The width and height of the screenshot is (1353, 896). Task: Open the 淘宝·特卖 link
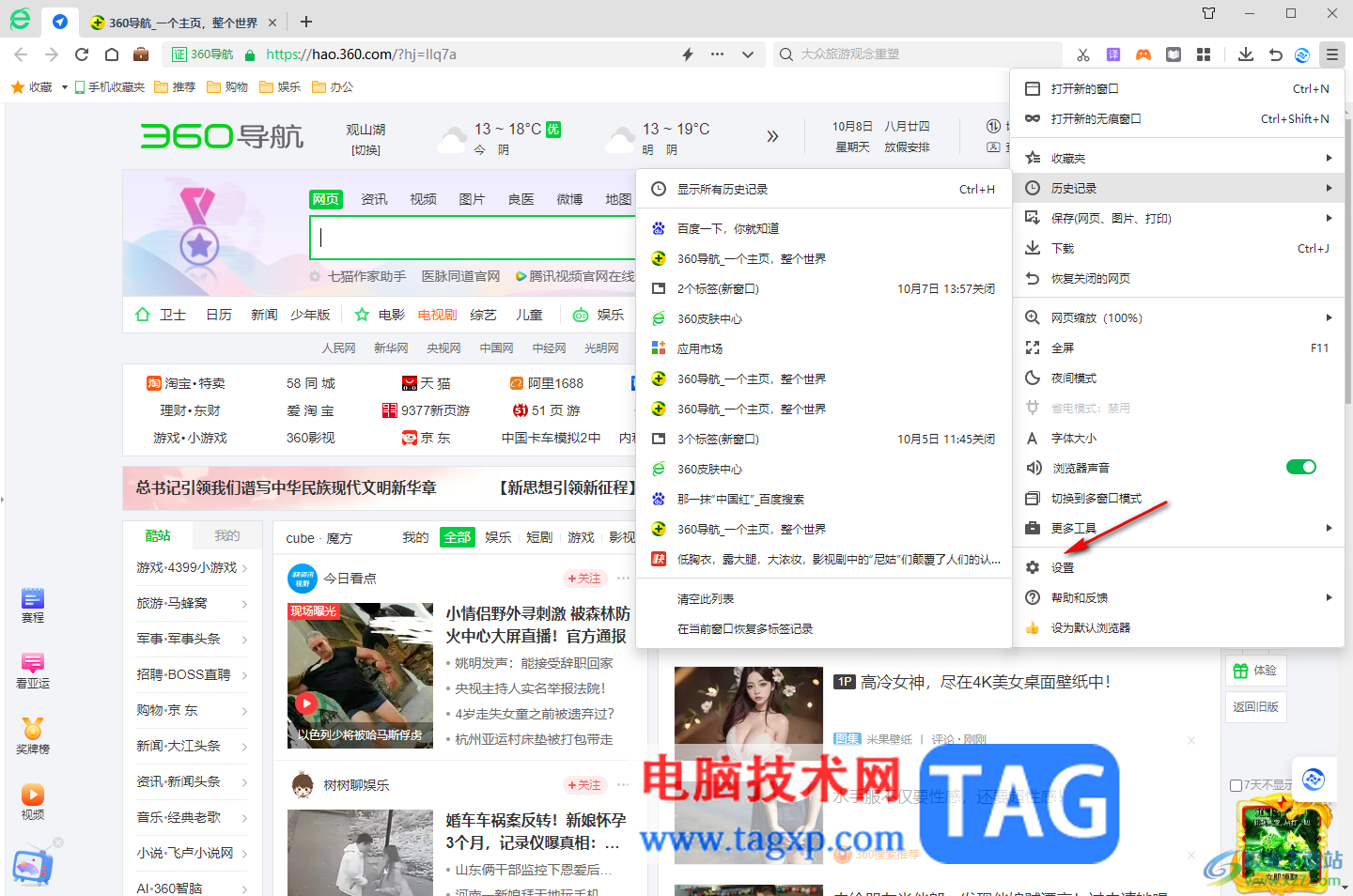click(x=194, y=382)
